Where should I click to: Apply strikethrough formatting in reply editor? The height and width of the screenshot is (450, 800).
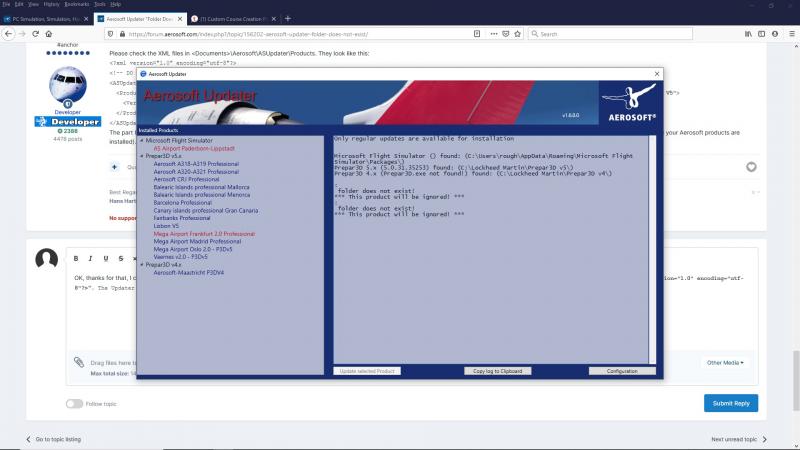(x=121, y=259)
